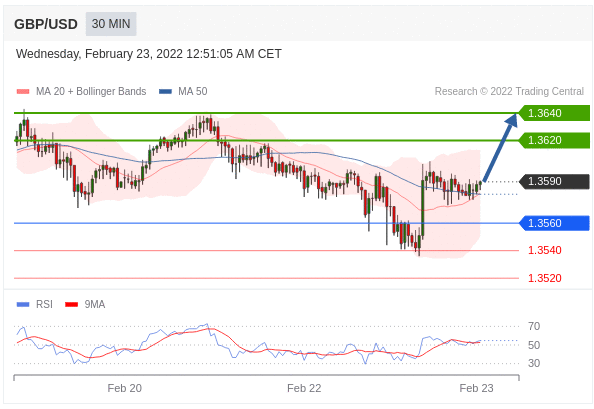The width and height of the screenshot is (594, 409).
Task: Click the GBP/USD pair title
Action: 46,24
